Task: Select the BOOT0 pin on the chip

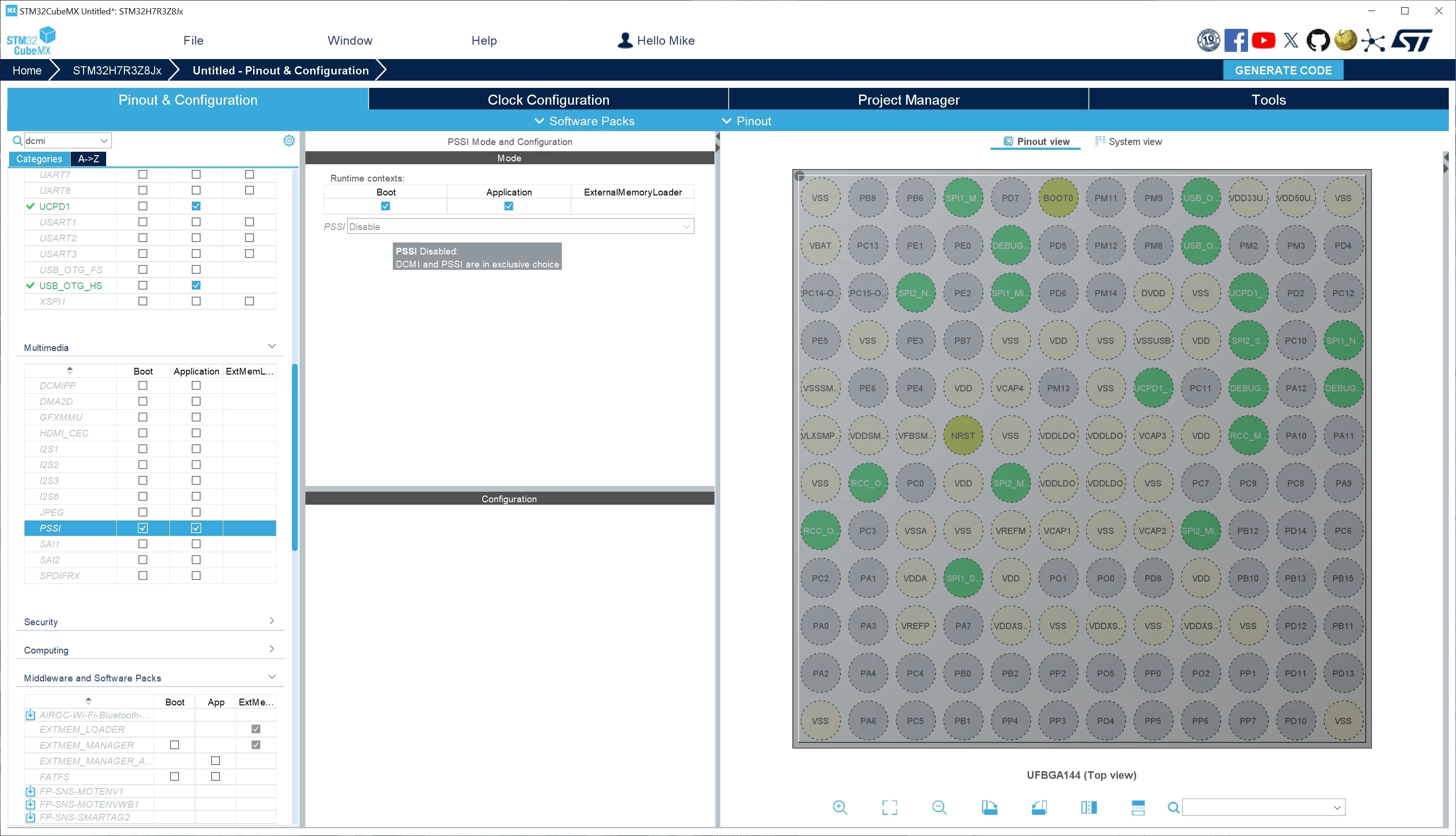Action: point(1057,197)
